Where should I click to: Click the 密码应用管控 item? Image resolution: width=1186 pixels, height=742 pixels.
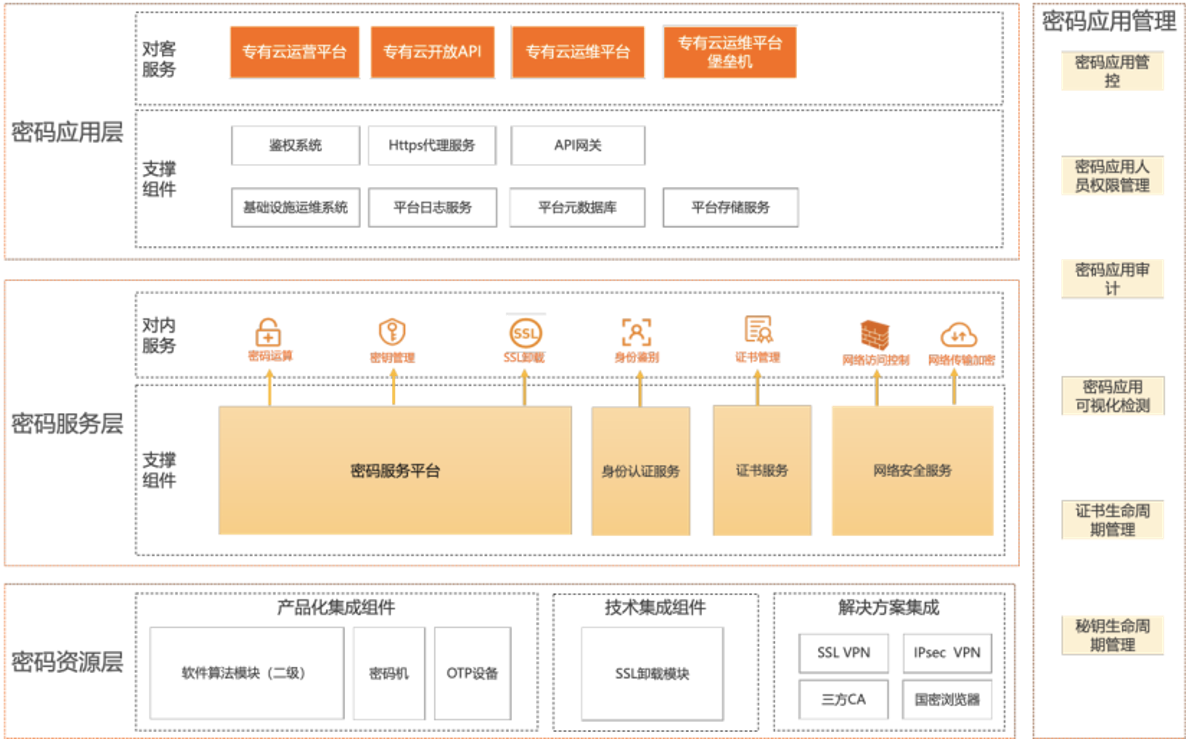[1112, 71]
